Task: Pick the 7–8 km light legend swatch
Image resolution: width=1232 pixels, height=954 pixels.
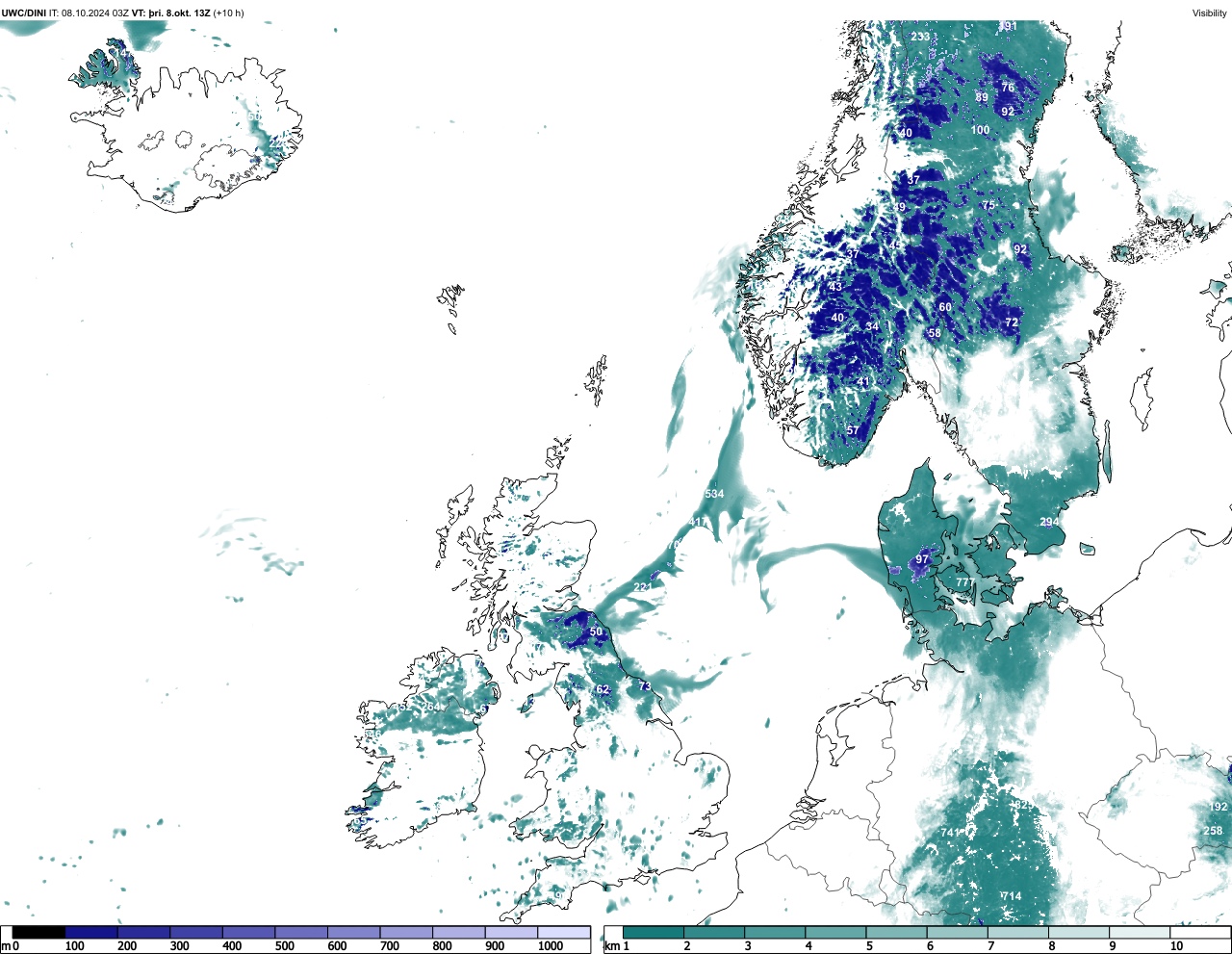Action: click(1019, 932)
